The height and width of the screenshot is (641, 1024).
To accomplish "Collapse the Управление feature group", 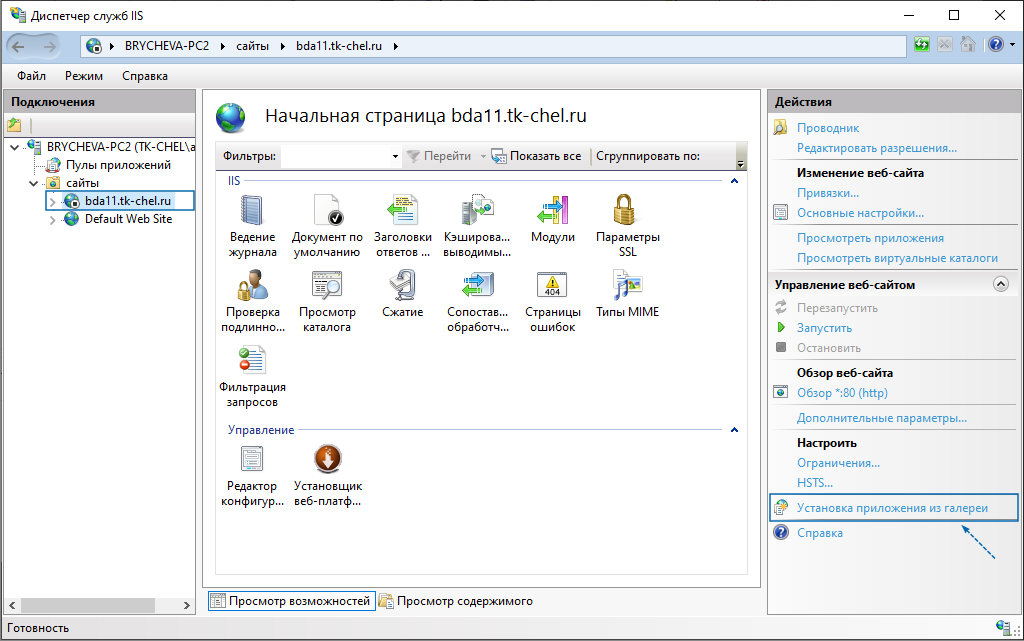I will (x=734, y=430).
